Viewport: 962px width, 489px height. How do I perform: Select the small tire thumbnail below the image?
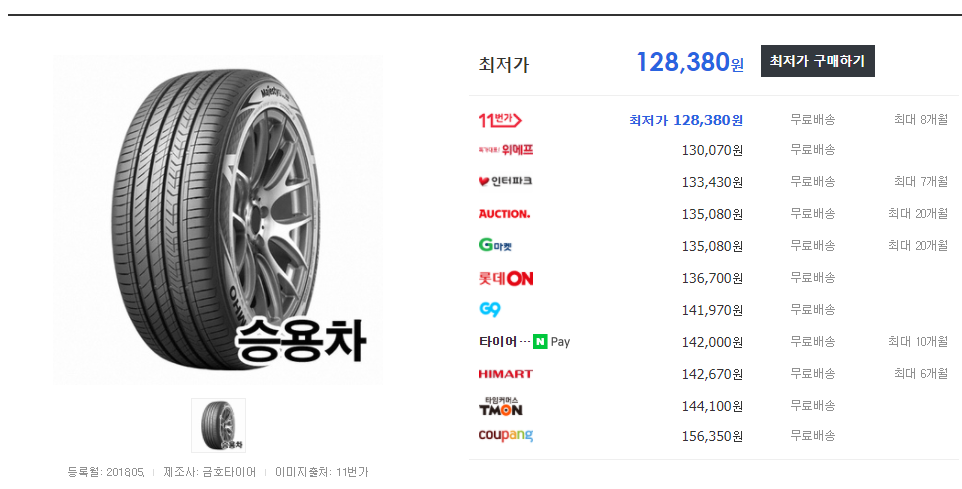click(218, 425)
